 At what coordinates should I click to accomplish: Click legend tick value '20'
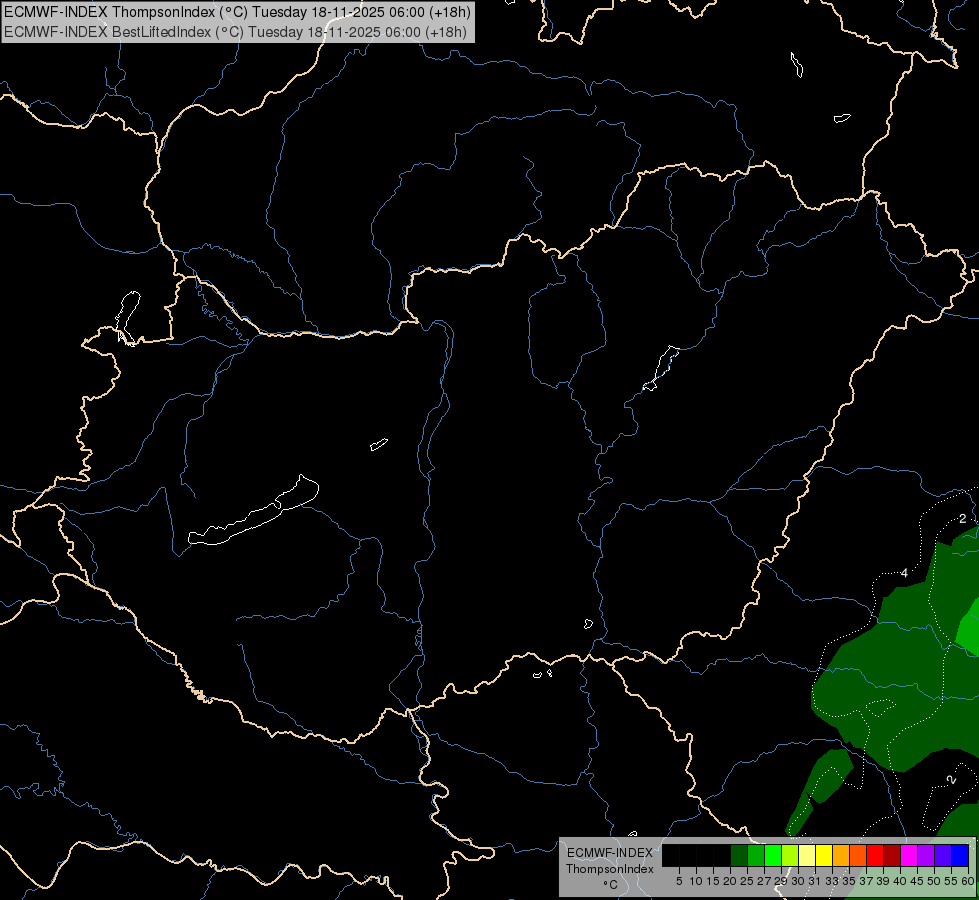click(730, 881)
